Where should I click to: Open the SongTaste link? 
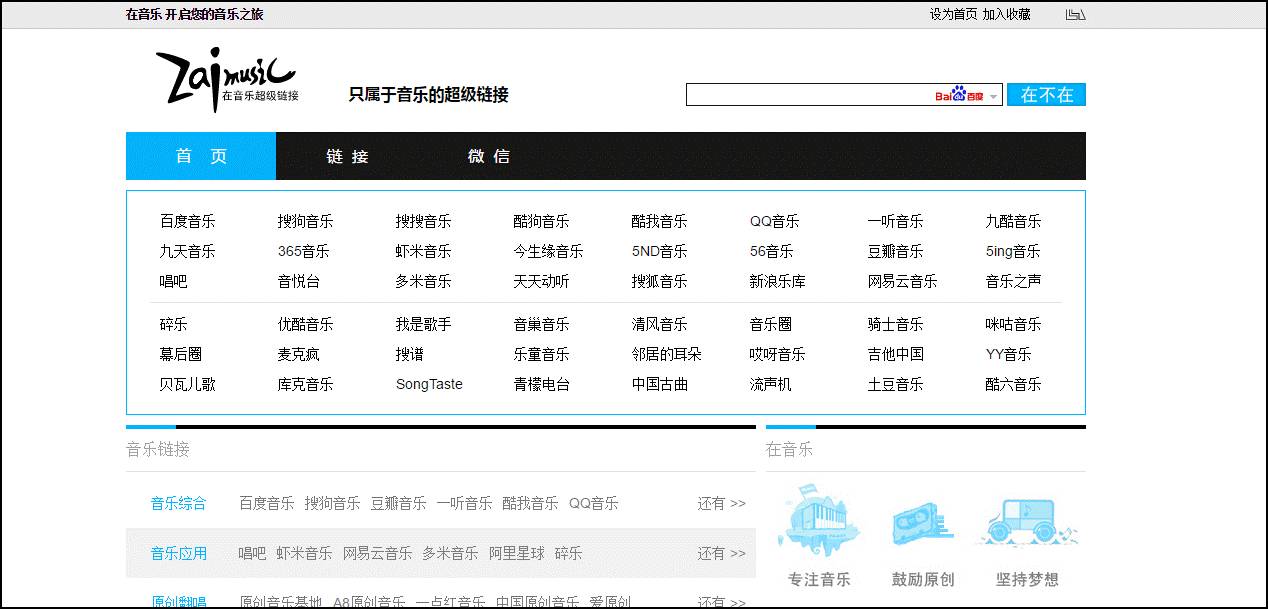click(x=430, y=384)
